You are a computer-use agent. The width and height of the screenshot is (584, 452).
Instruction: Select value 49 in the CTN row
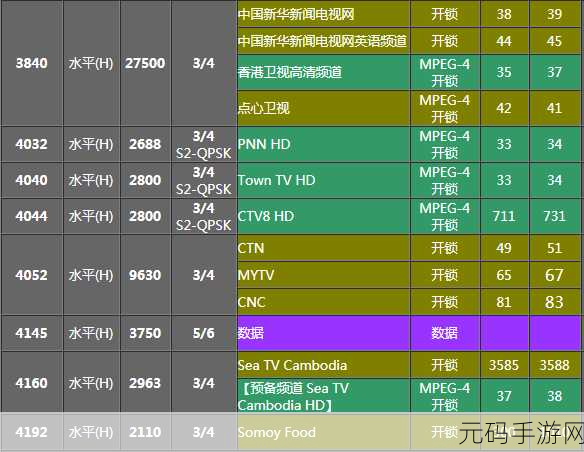click(504, 248)
